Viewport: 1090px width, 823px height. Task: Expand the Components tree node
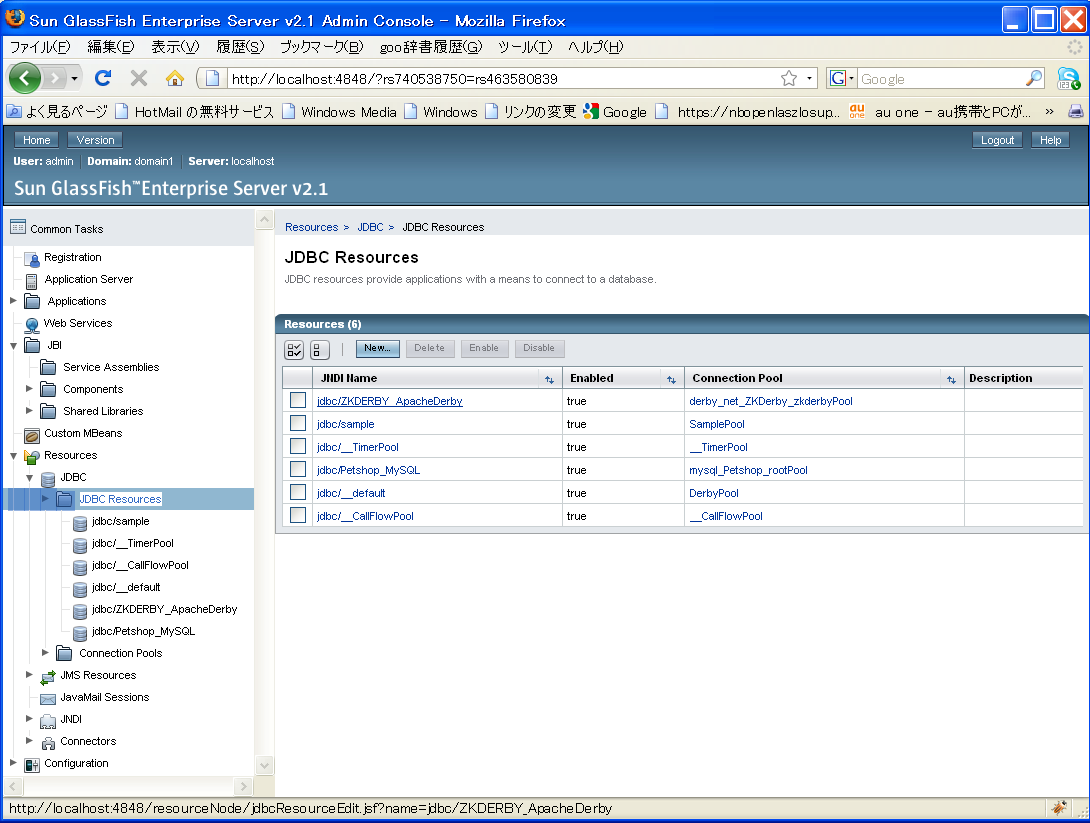[x=29, y=389]
